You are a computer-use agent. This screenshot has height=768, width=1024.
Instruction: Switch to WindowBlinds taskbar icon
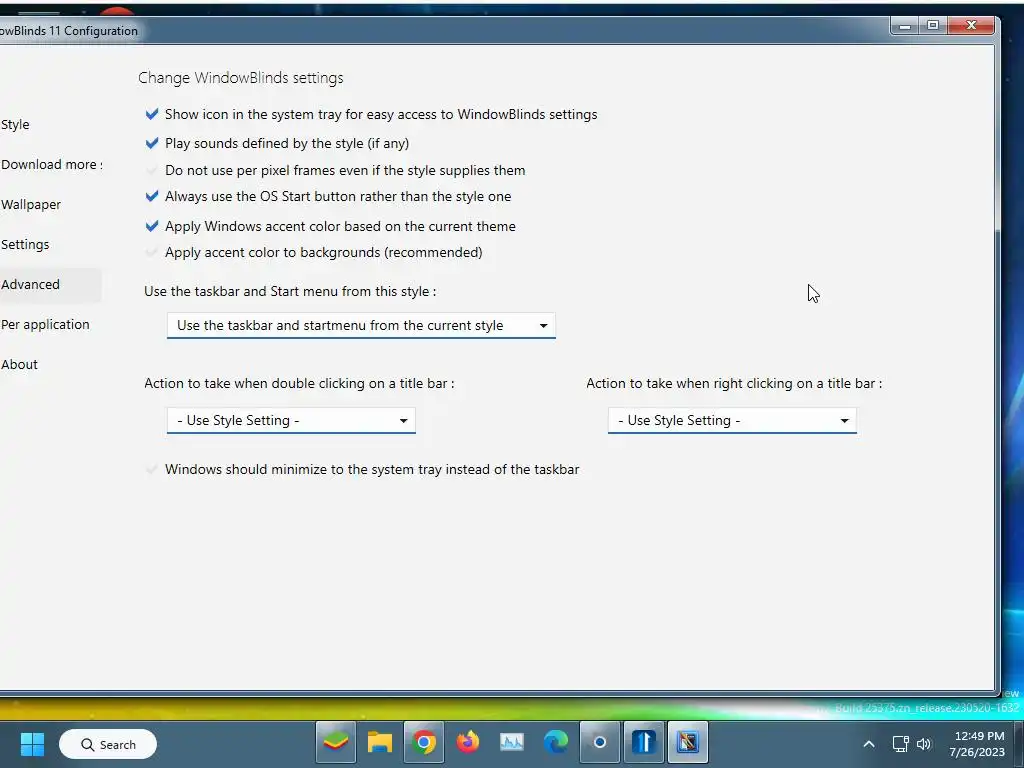click(x=688, y=743)
